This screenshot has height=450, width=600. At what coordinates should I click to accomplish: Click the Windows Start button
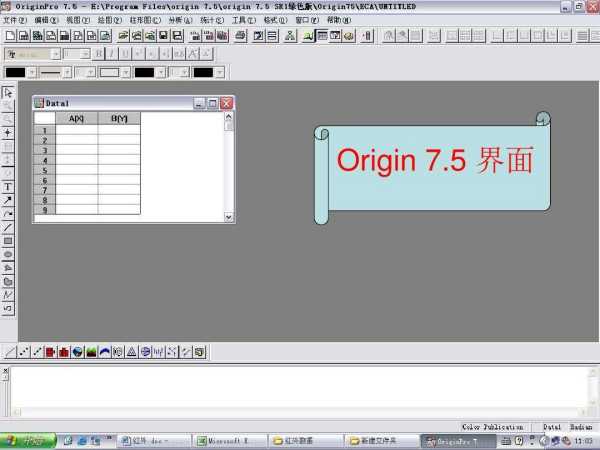point(28,441)
